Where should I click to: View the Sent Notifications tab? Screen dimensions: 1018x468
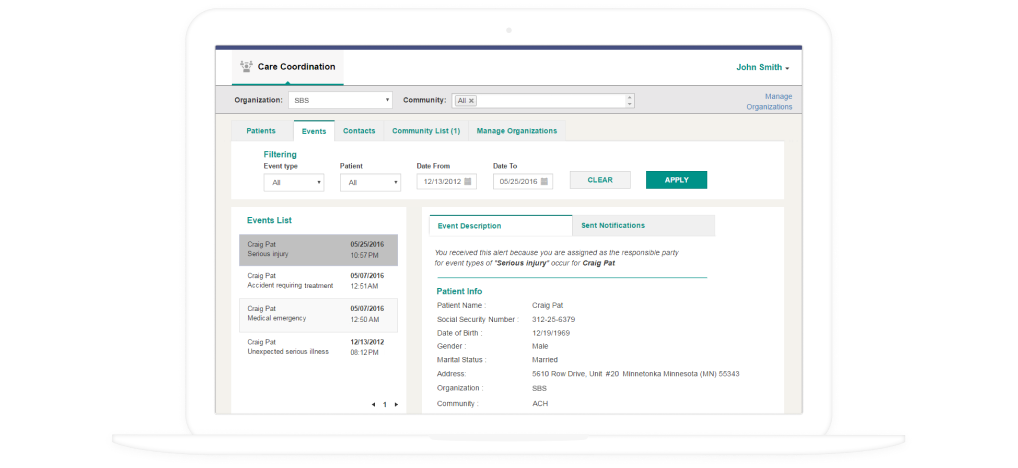(x=613, y=226)
